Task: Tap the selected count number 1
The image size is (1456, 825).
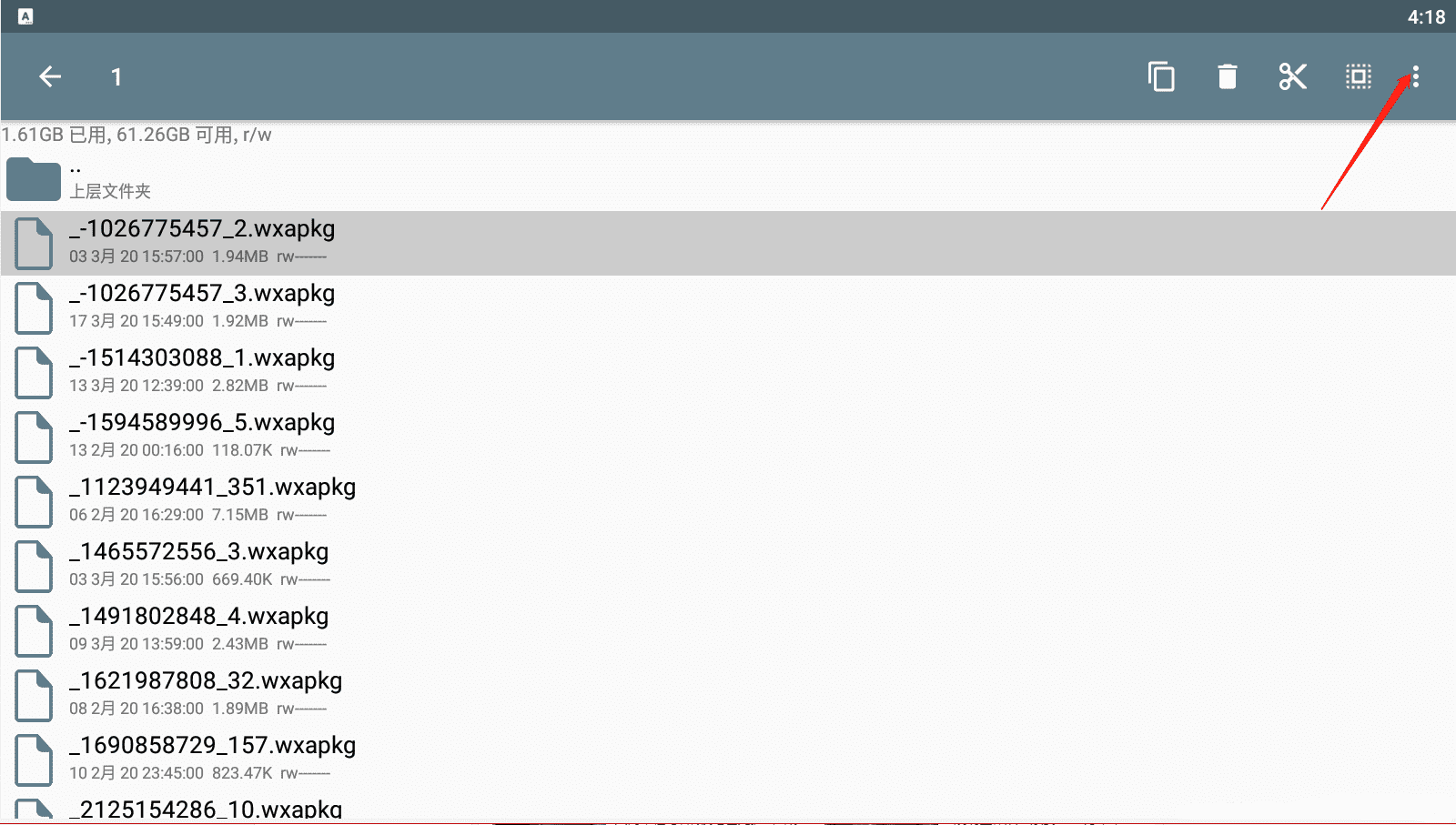Action: (x=116, y=77)
